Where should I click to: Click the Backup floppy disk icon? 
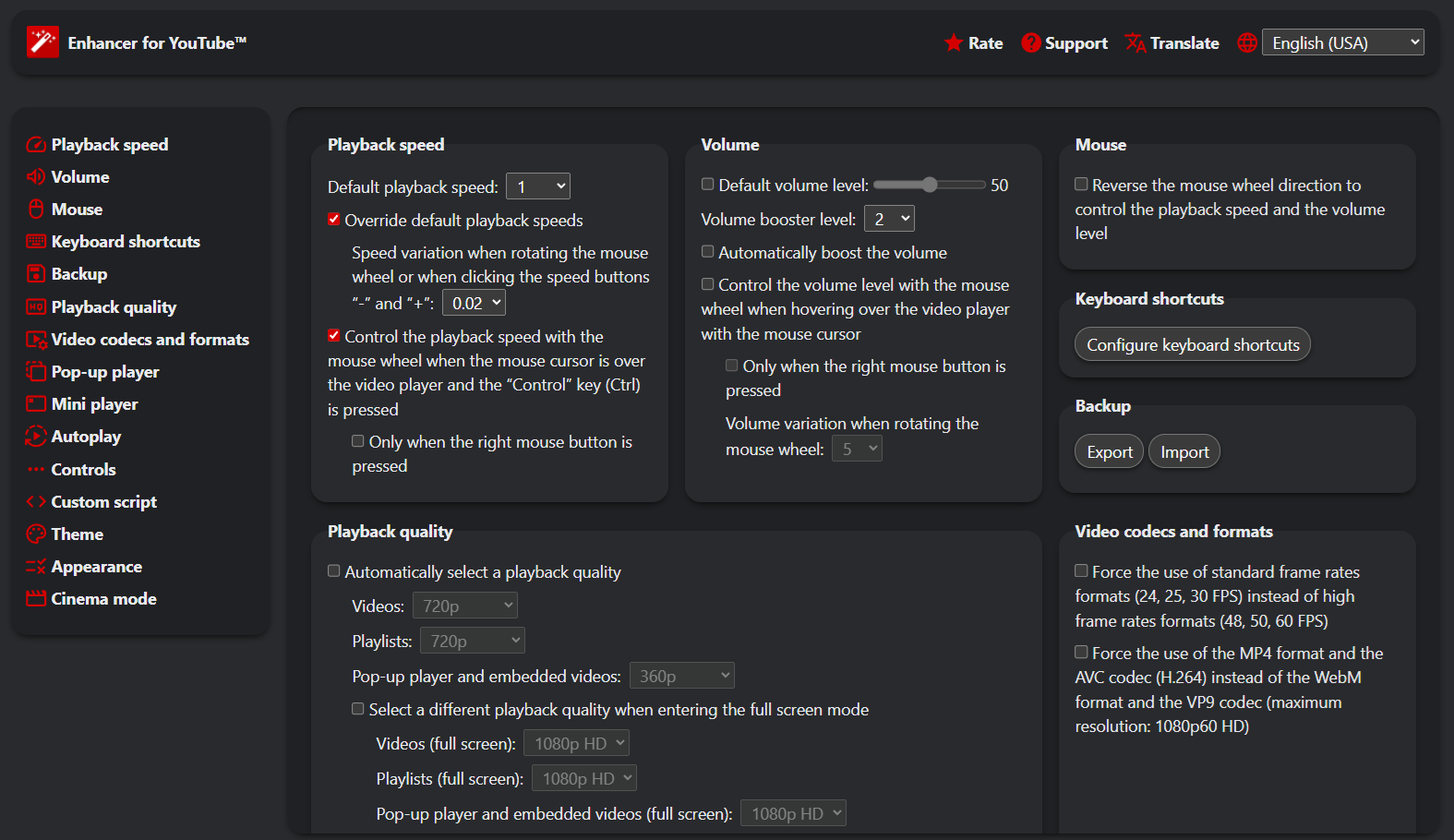point(36,274)
